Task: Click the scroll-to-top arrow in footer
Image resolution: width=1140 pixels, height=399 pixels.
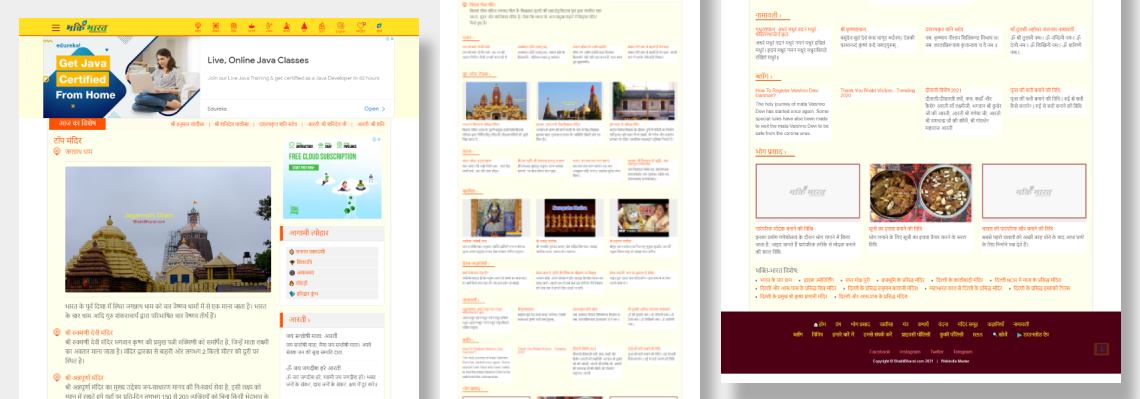Action: [1101, 349]
